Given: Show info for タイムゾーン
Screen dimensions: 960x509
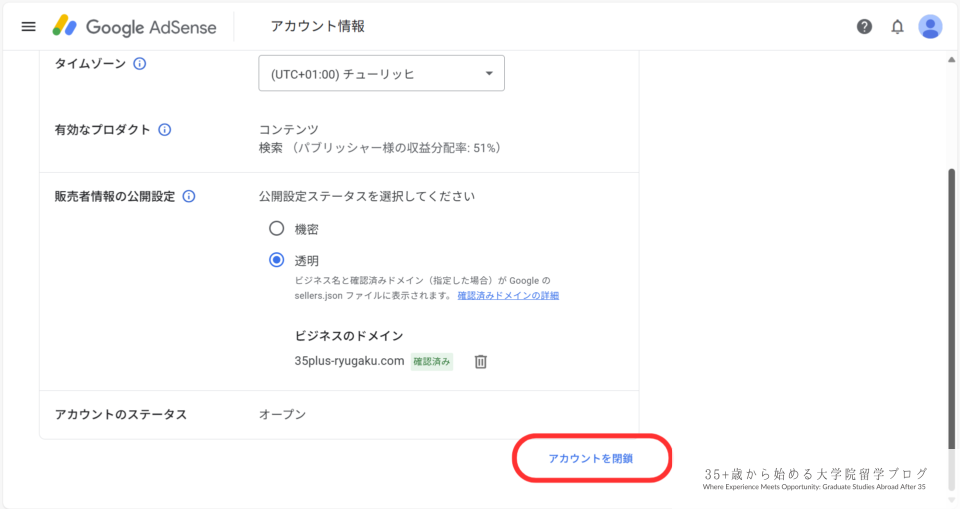Looking at the screenshot, I should [140, 64].
